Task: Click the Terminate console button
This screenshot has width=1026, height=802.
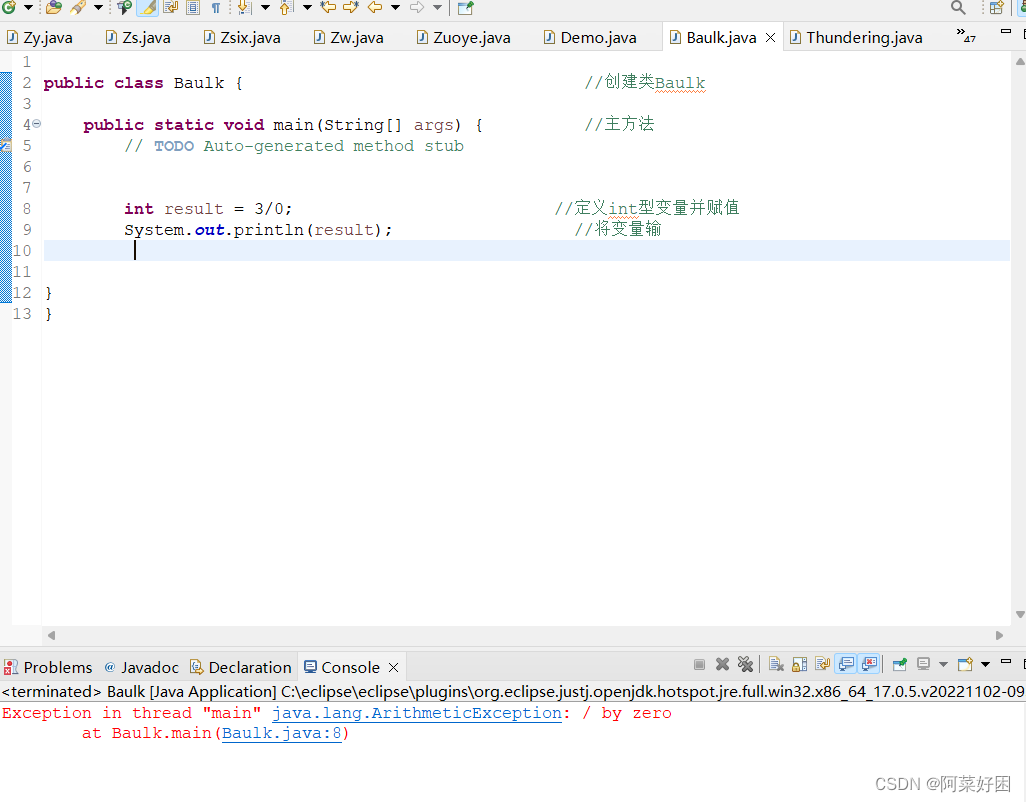Action: (x=699, y=665)
